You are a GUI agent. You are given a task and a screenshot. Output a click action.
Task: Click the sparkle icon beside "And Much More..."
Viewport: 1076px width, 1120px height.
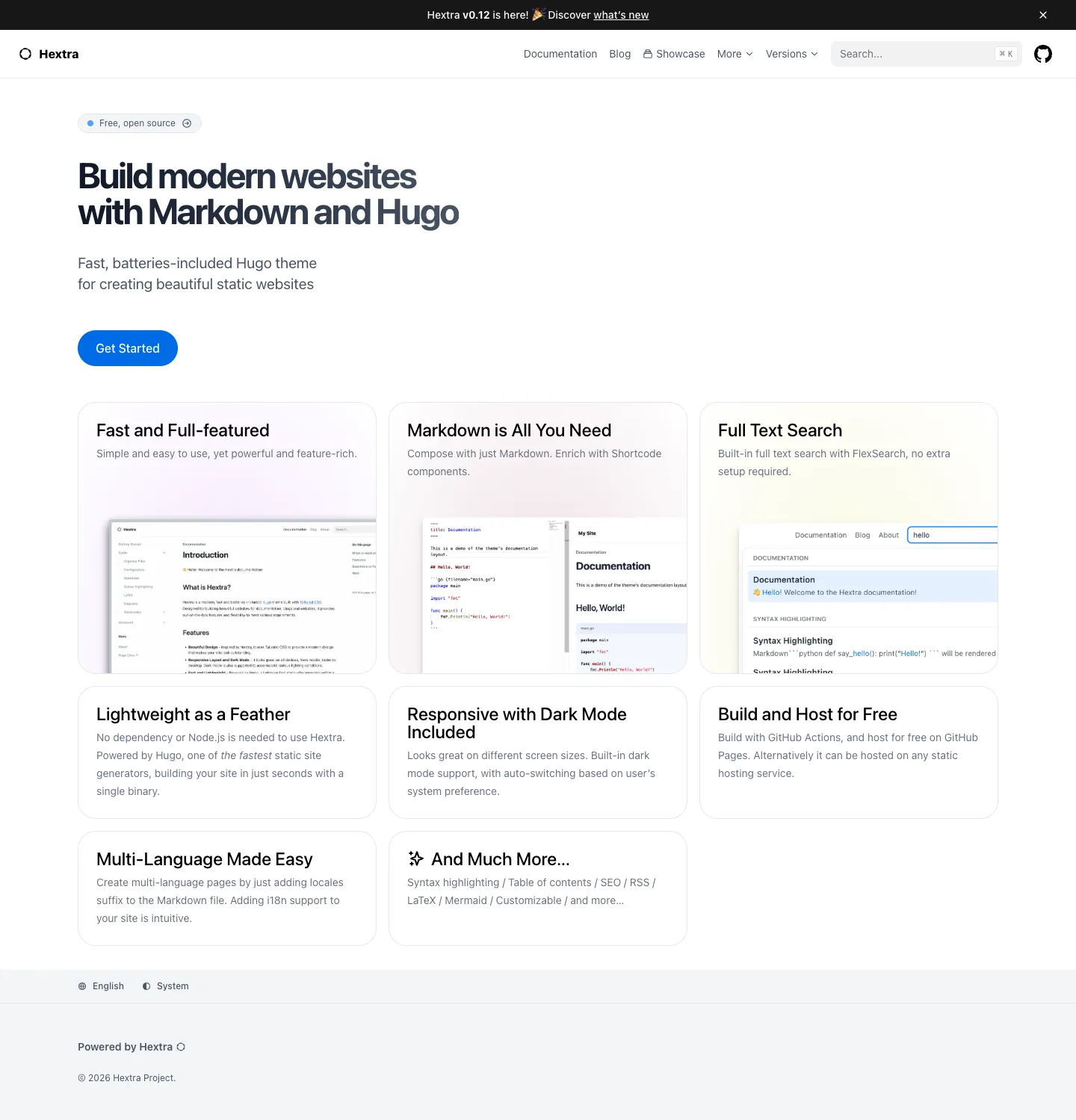click(x=416, y=858)
